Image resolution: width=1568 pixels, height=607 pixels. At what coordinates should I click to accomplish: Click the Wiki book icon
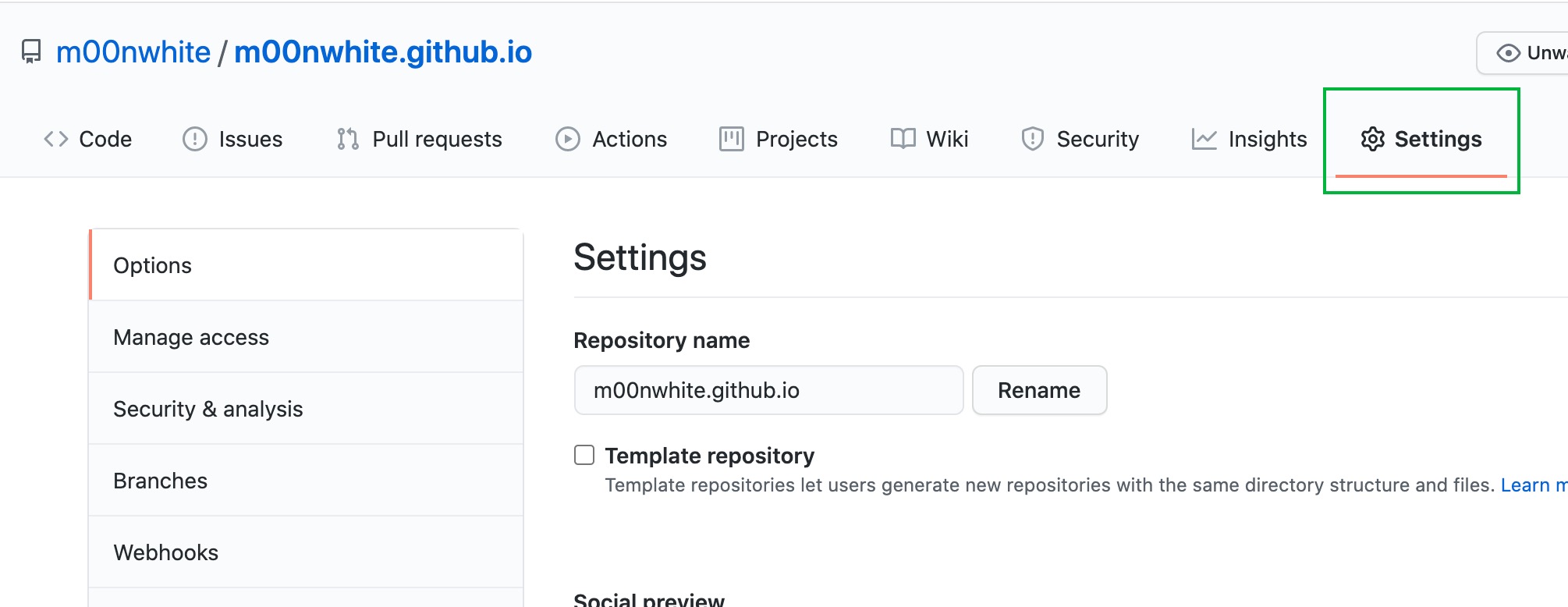[903, 139]
